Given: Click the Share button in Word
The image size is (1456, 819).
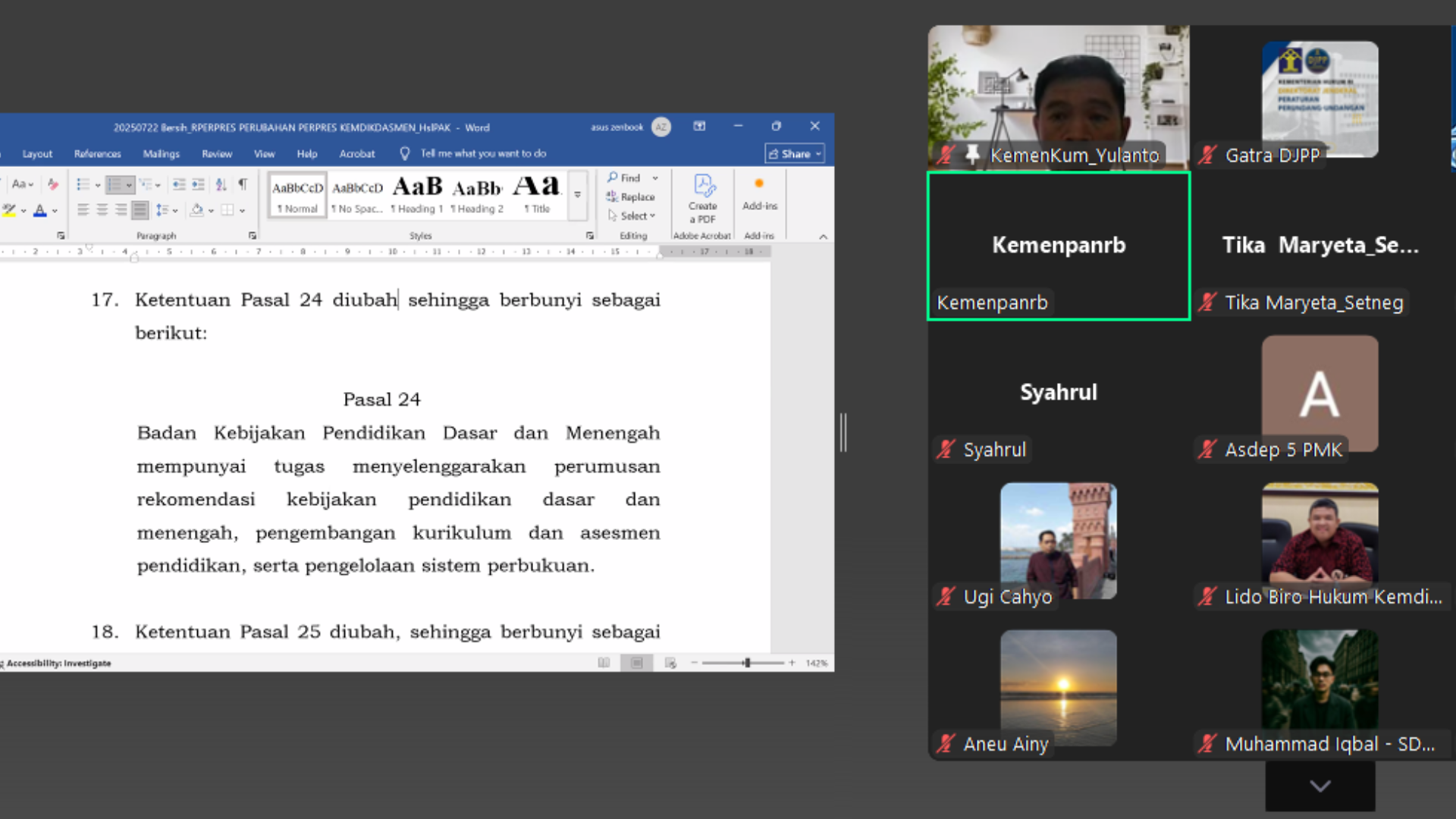Looking at the screenshot, I should [x=795, y=154].
